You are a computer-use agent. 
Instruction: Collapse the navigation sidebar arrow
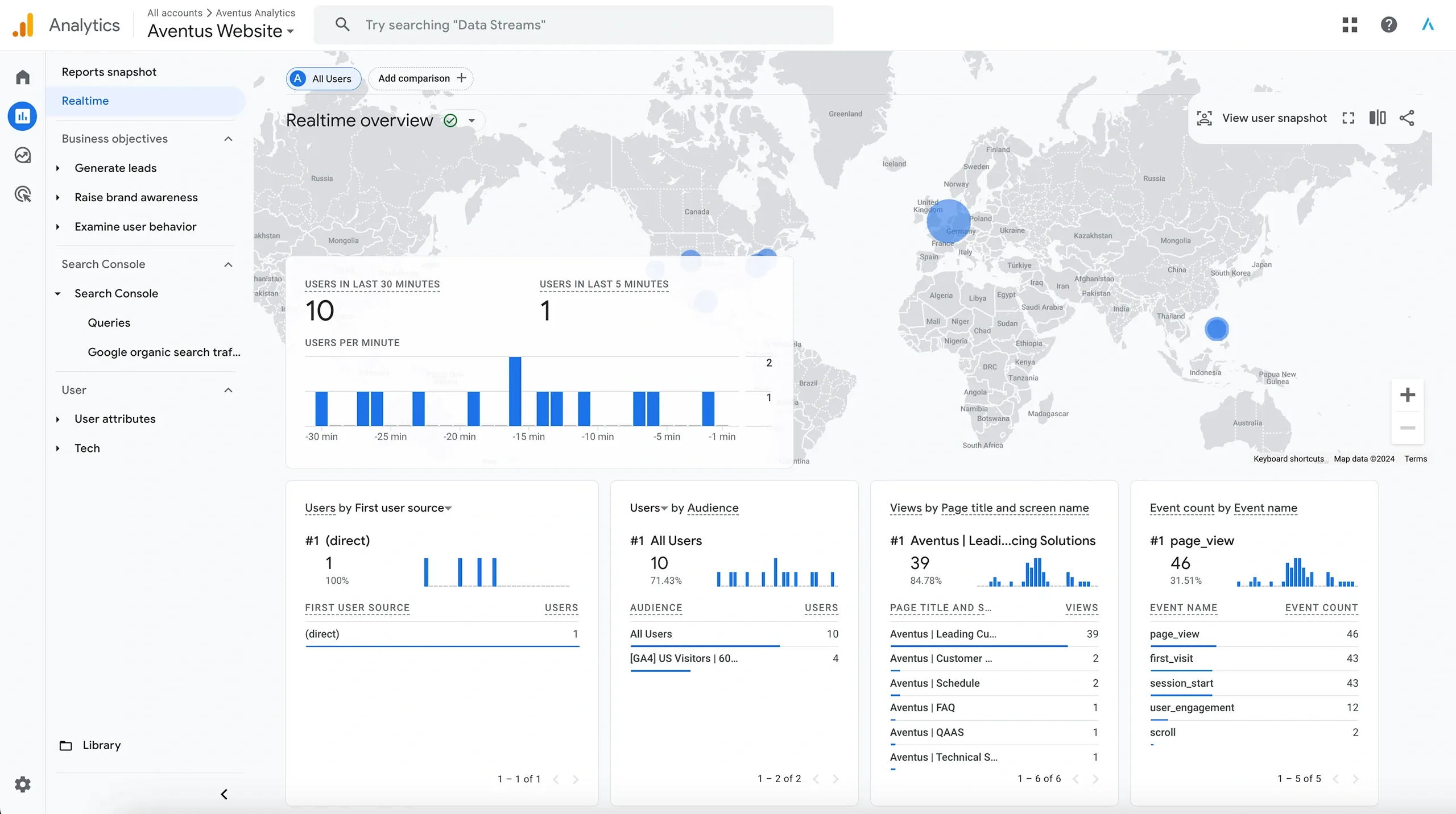(224, 794)
